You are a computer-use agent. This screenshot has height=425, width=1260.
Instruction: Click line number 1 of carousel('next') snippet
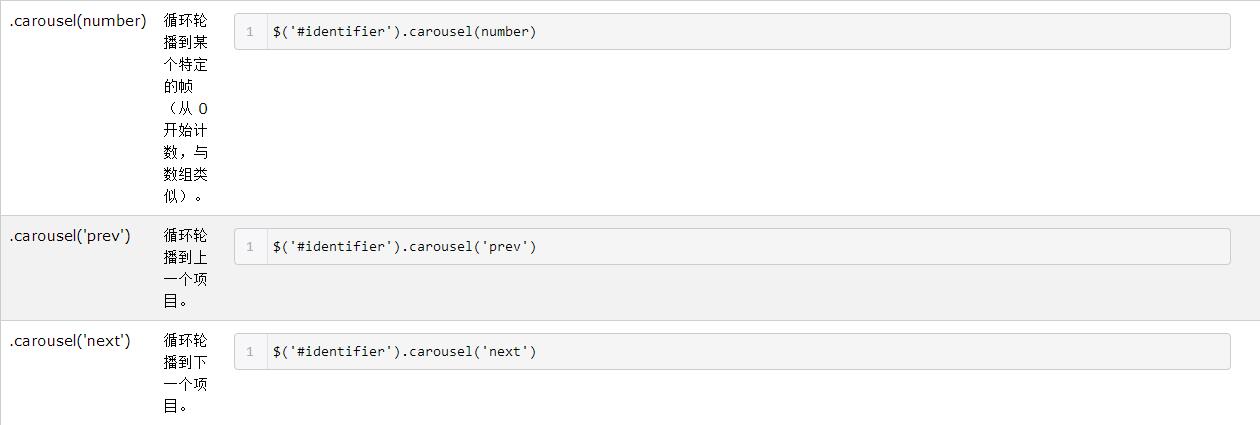(x=250, y=352)
